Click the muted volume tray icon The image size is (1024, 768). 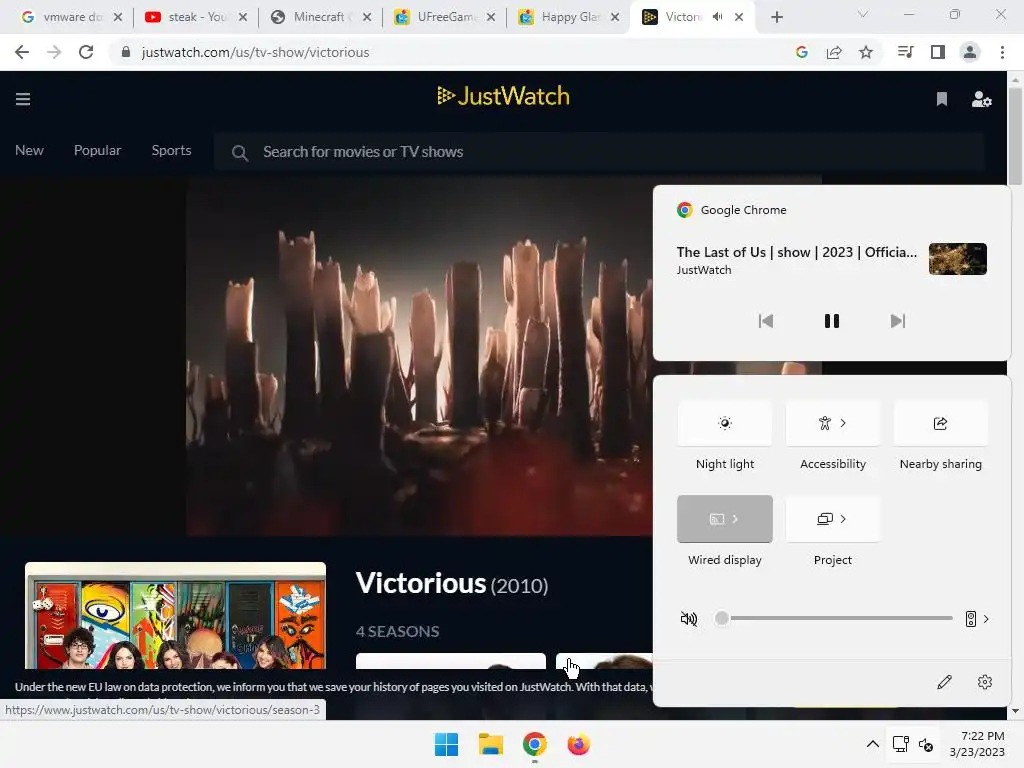[925, 744]
